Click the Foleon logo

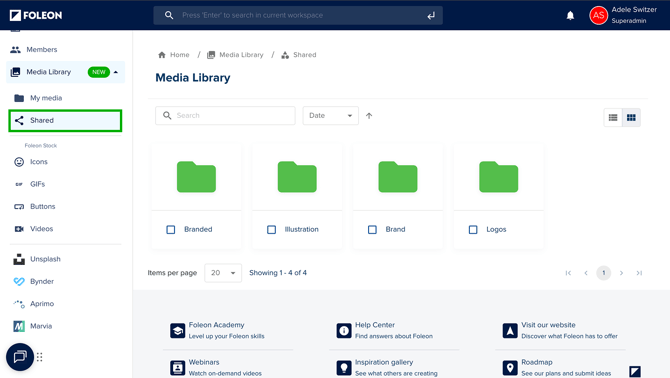(x=36, y=15)
